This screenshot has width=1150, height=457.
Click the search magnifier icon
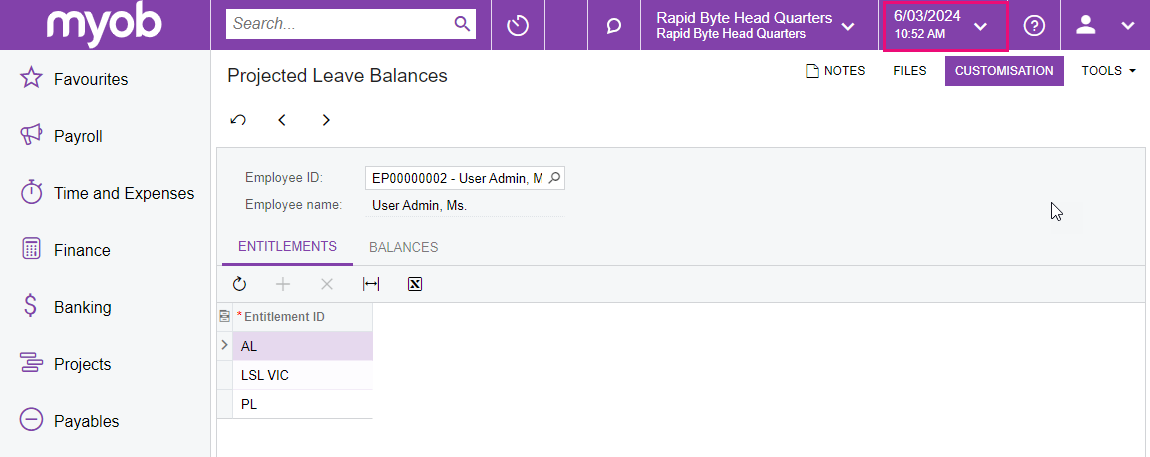462,24
